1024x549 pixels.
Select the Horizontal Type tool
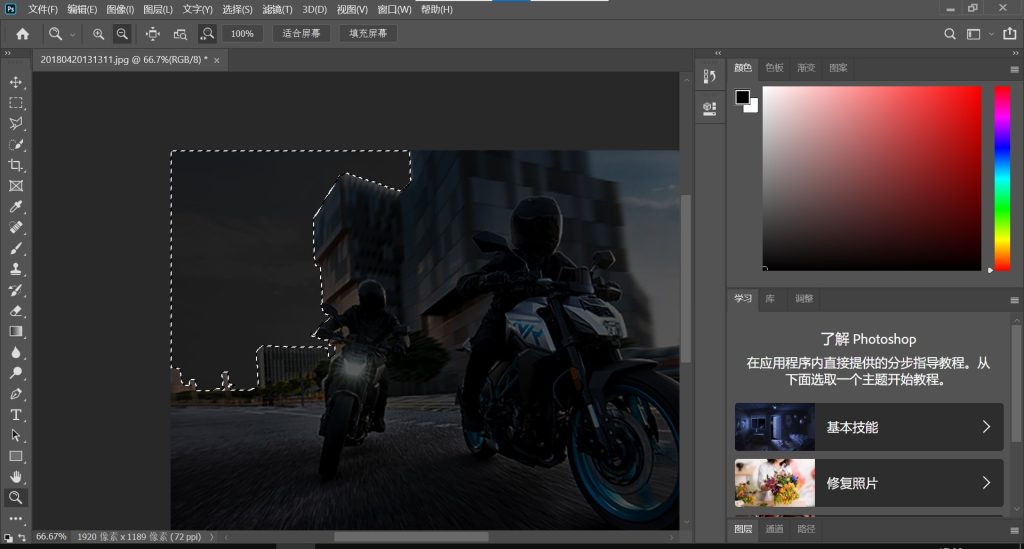pyautogui.click(x=15, y=415)
